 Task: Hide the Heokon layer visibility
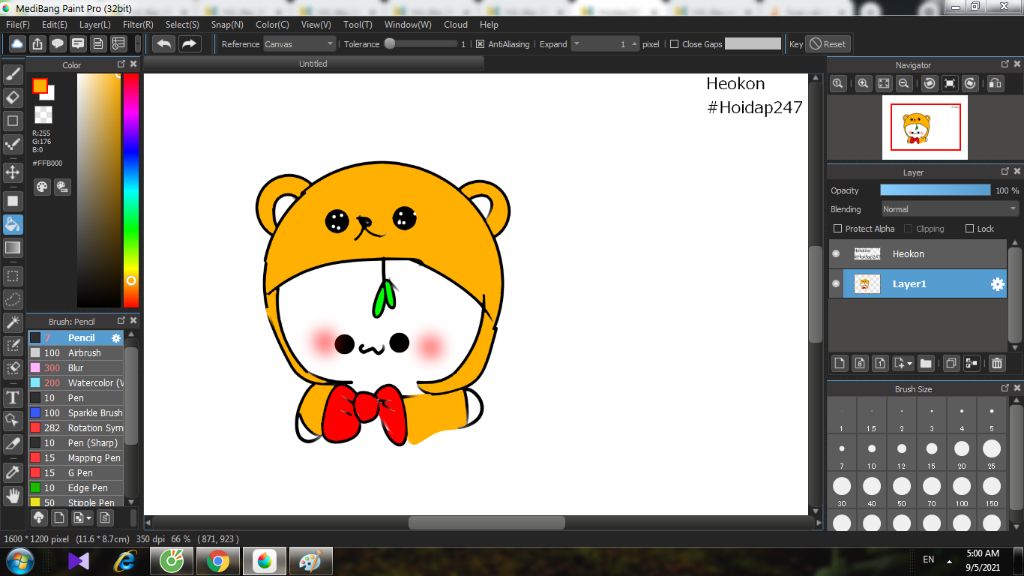click(x=836, y=254)
